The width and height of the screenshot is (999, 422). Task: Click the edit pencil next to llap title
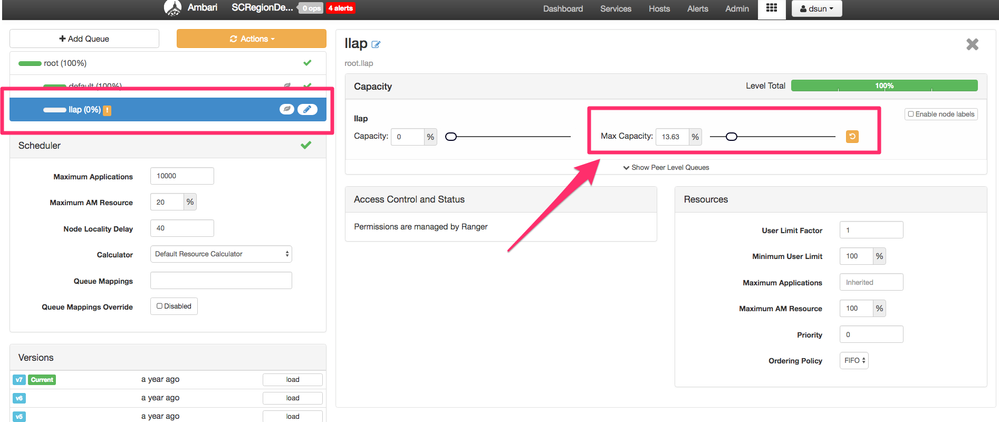(376, 45)
